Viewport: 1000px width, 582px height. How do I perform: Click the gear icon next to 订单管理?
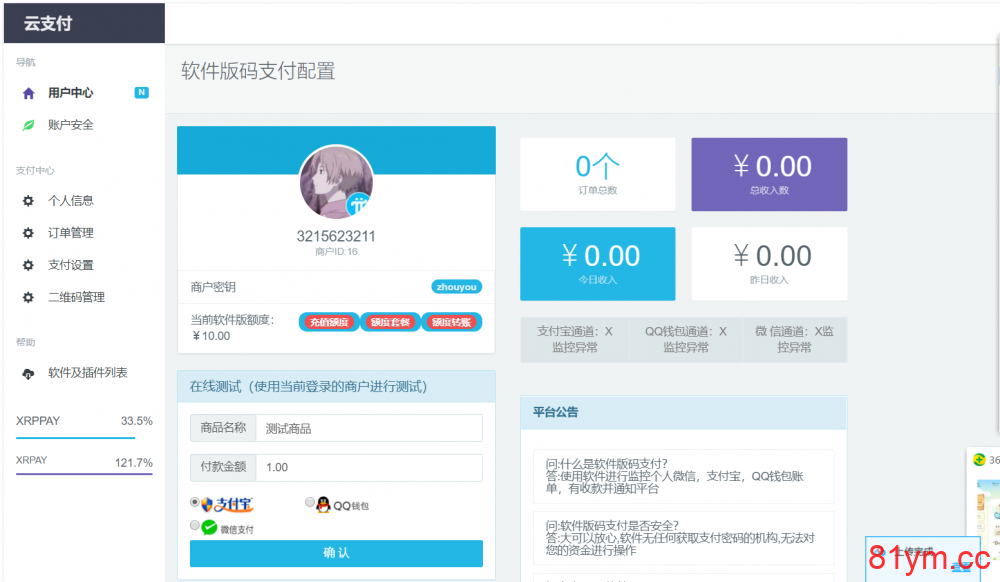(x=28, y=233)
